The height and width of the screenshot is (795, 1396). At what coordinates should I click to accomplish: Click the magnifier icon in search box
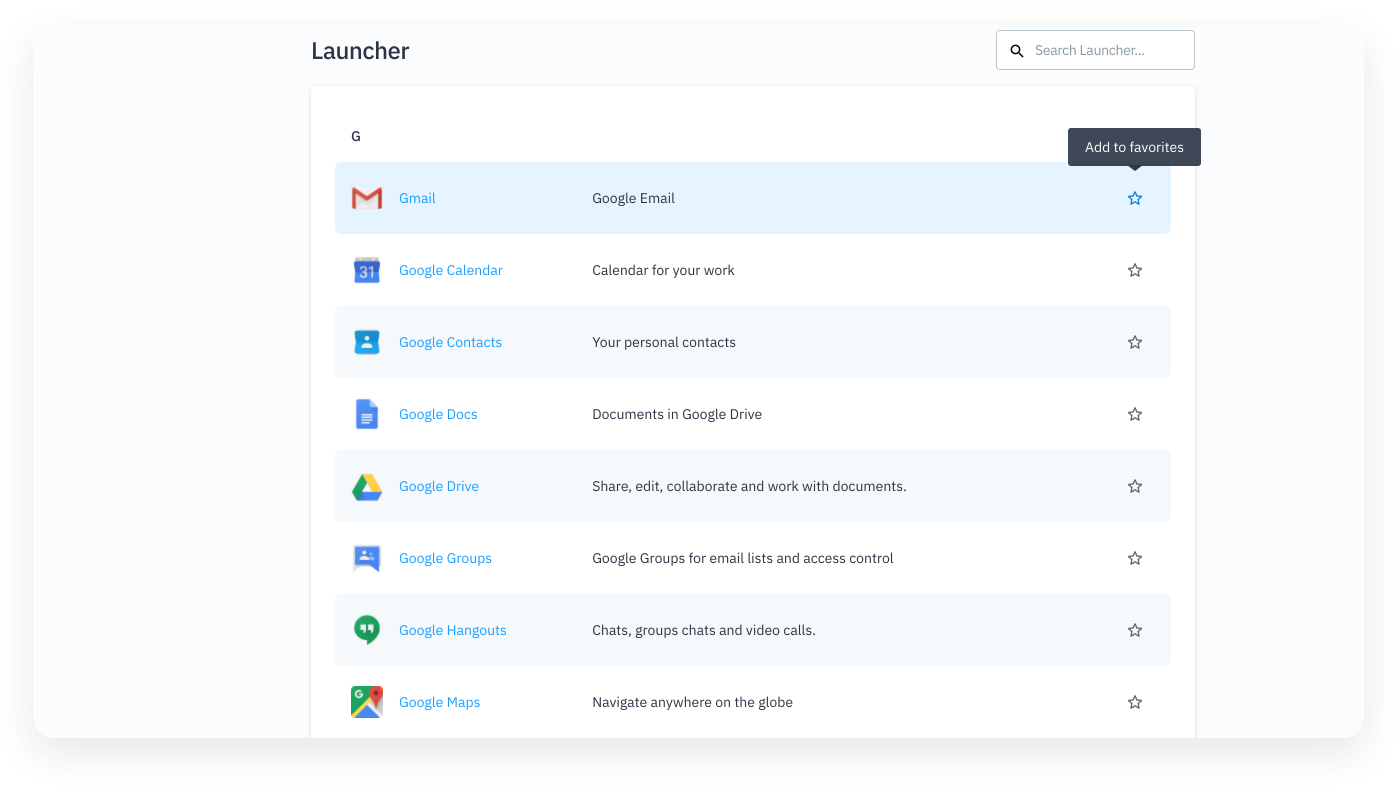(x=1017, y=51)
